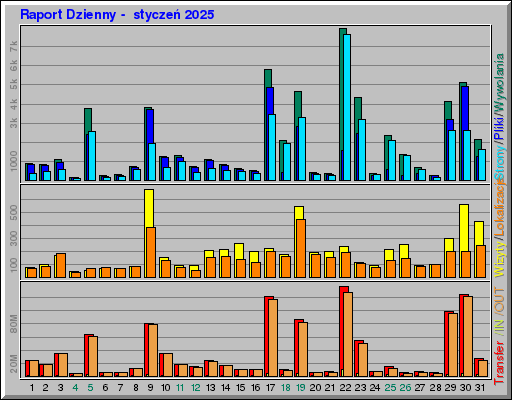Click the '100' axis label in visits chart

14,265
